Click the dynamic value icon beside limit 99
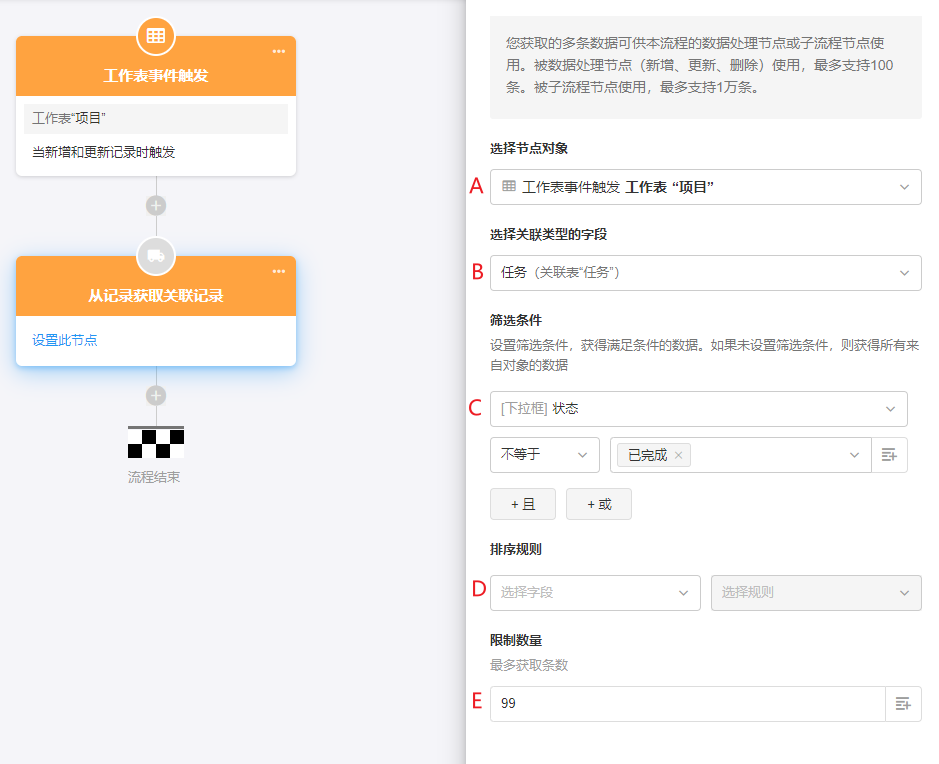 (x=903, y=704)
